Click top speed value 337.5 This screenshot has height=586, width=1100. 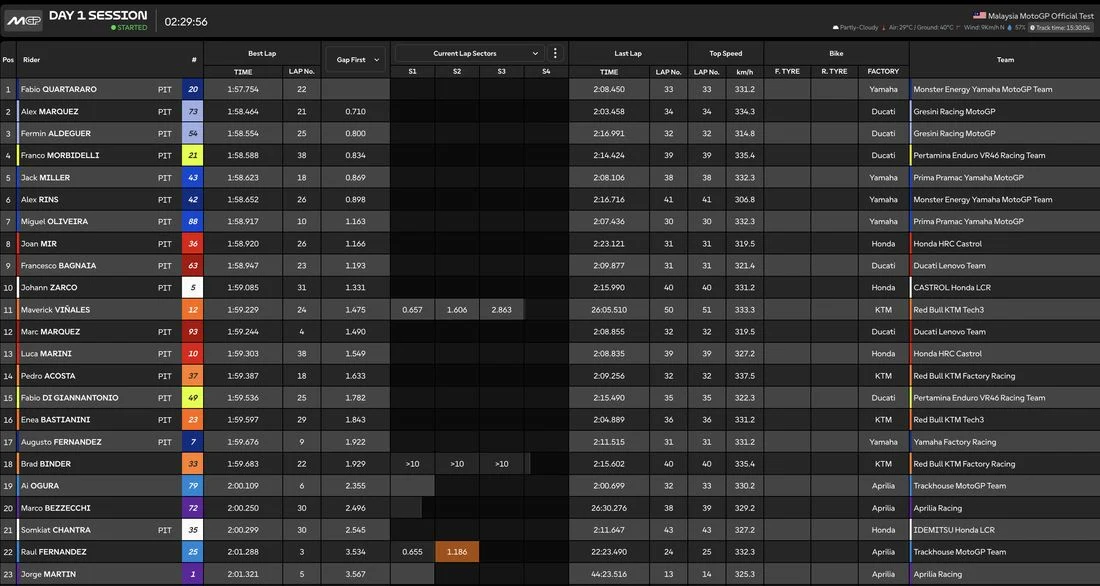744,375
